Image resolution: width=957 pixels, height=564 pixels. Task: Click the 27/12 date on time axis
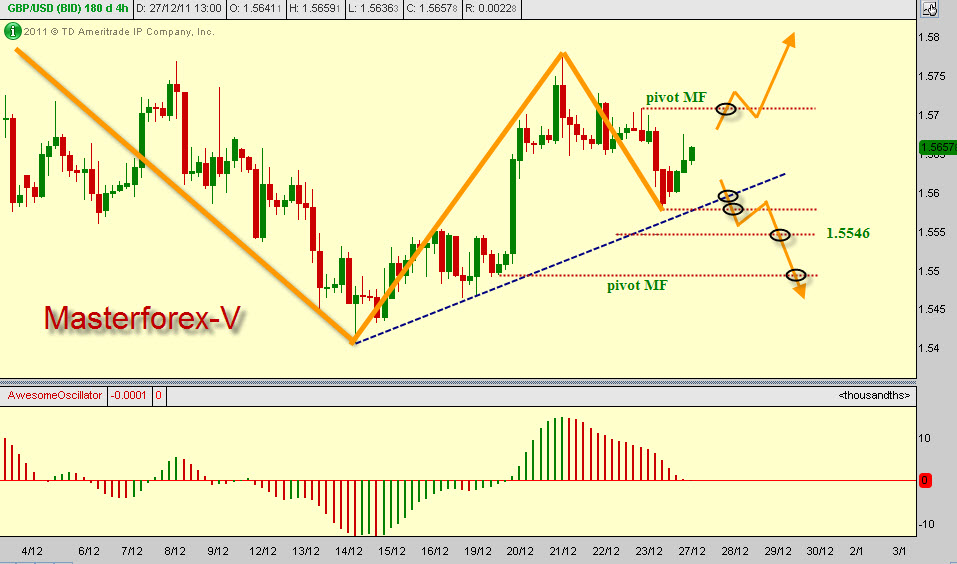click(x=692, y=551)
